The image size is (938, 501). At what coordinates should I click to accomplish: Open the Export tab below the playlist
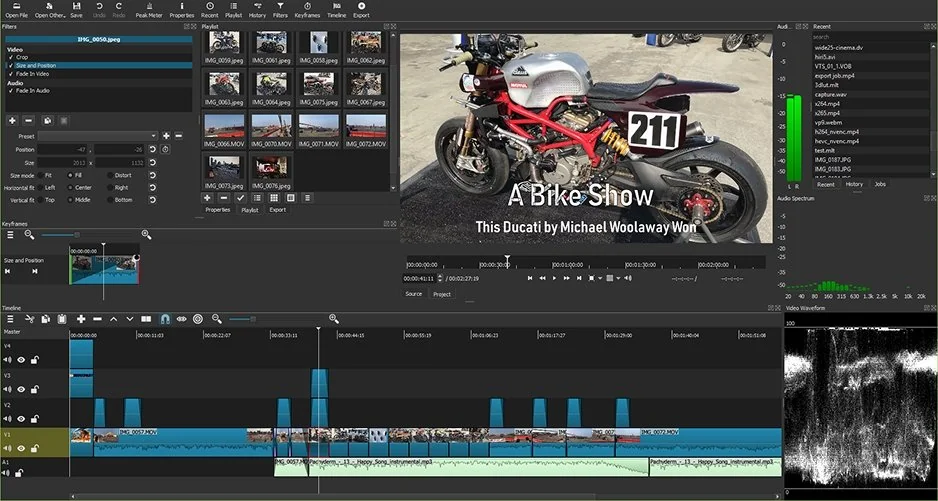[x=277, y=210]
